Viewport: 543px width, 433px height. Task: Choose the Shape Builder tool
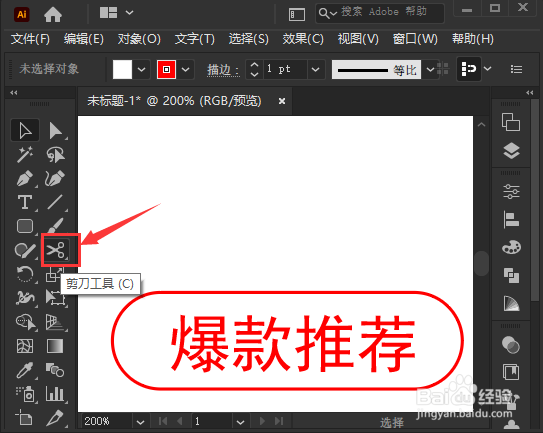pyautogui.click(x=25, y=322)
